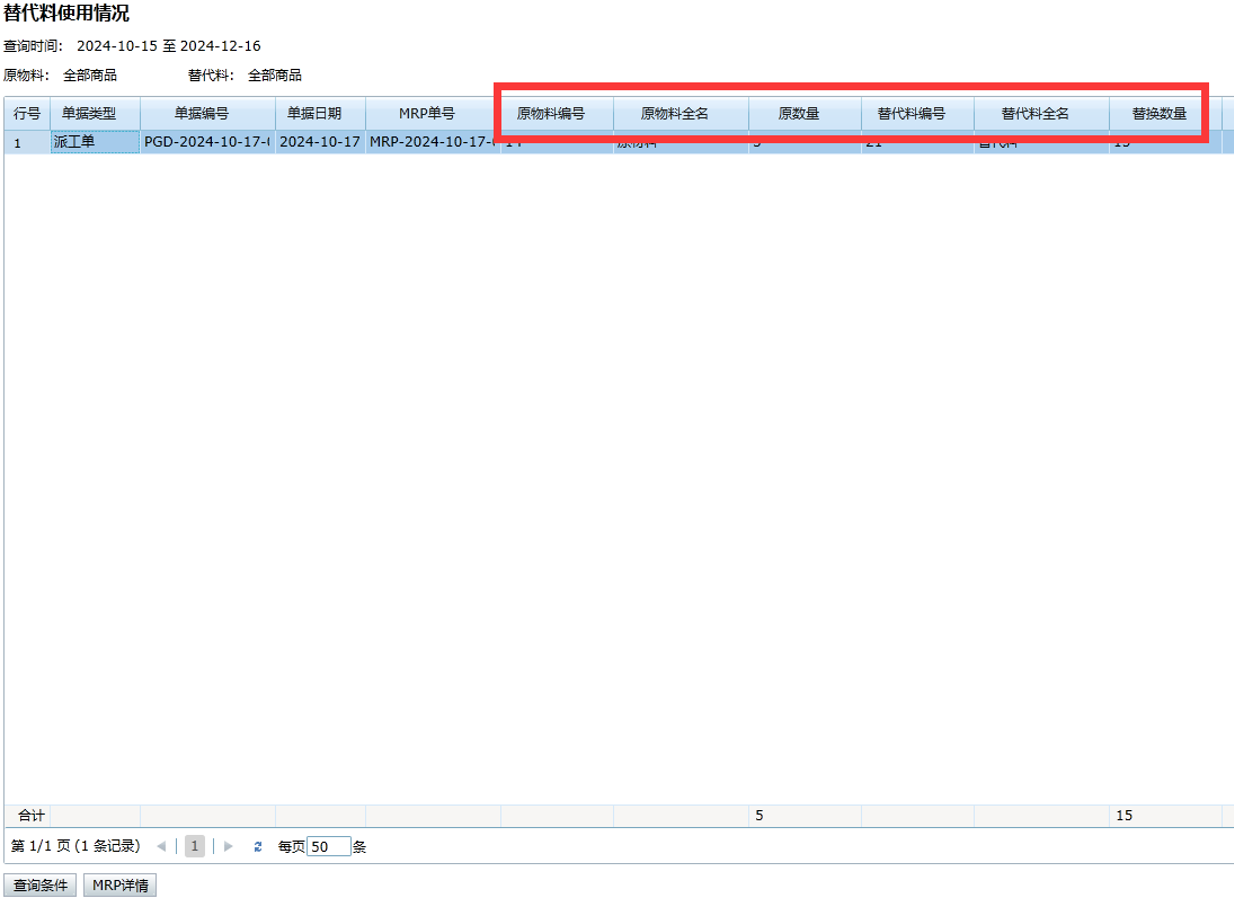Sort by the 单据编号 column header
The image size is (1234, 900).
pos(207,114)
